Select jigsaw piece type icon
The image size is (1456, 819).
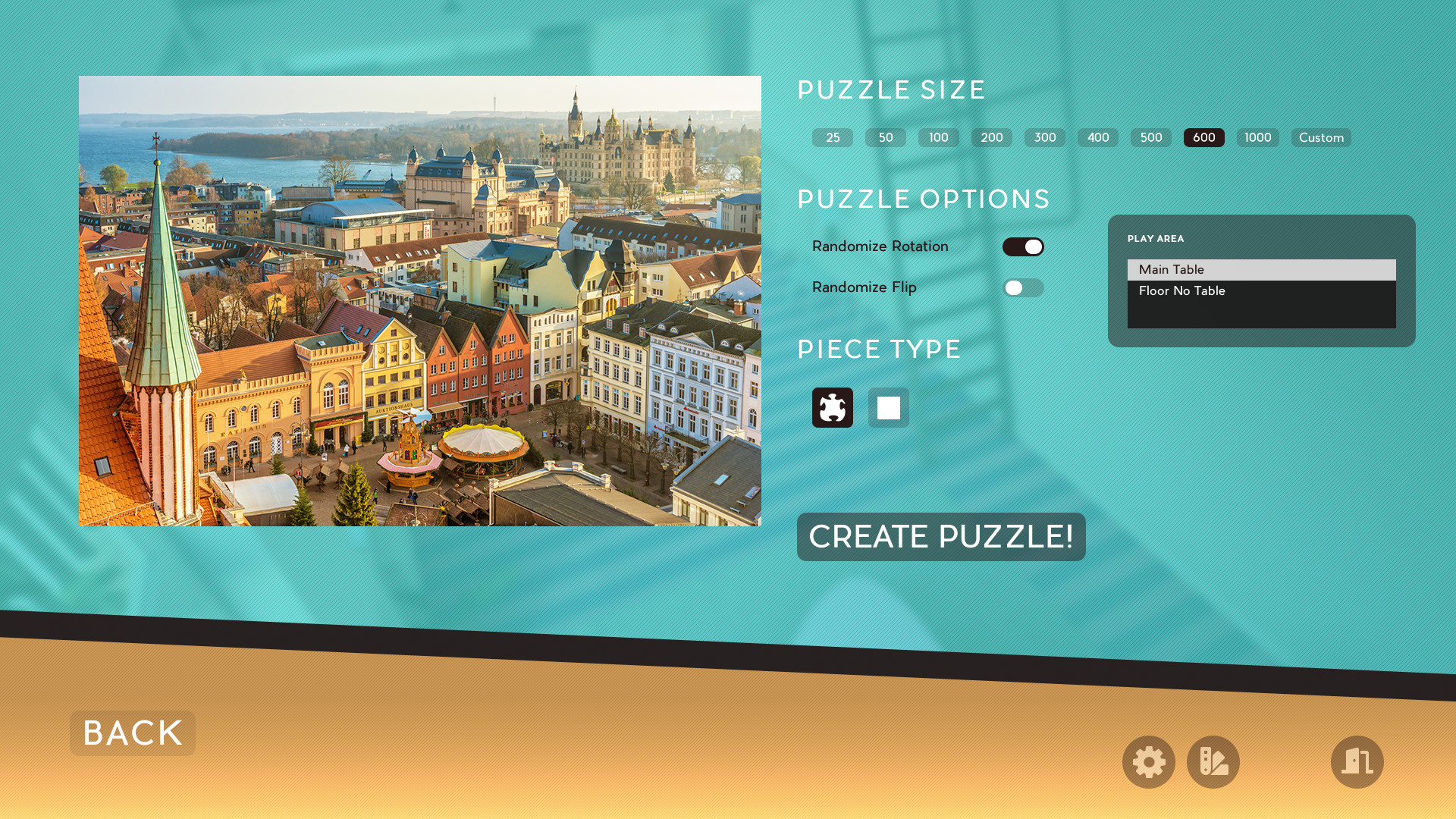coord(832,407)
